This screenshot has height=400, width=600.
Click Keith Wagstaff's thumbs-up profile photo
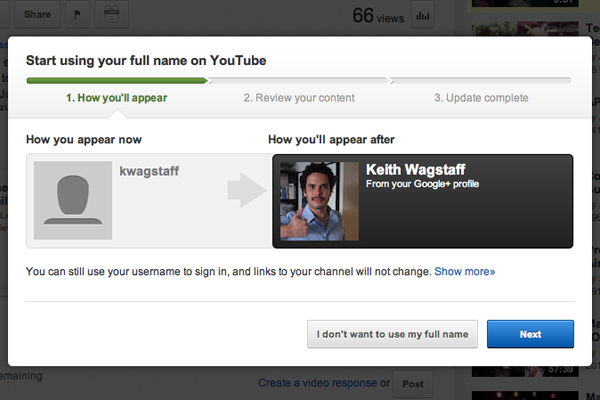pyautogui.click(x=320, y=200)
